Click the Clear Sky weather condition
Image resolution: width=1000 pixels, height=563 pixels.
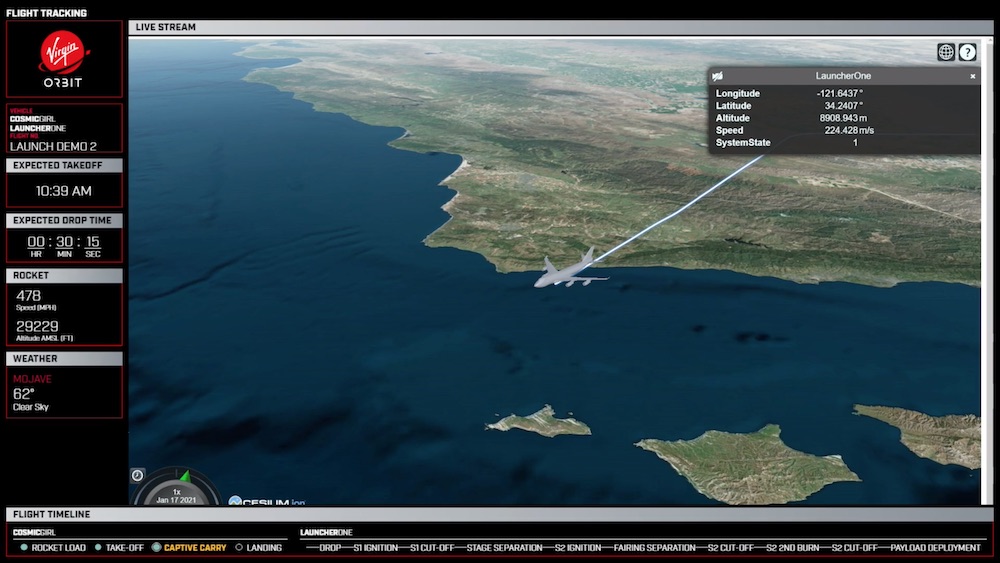click(x=31, y=407)
